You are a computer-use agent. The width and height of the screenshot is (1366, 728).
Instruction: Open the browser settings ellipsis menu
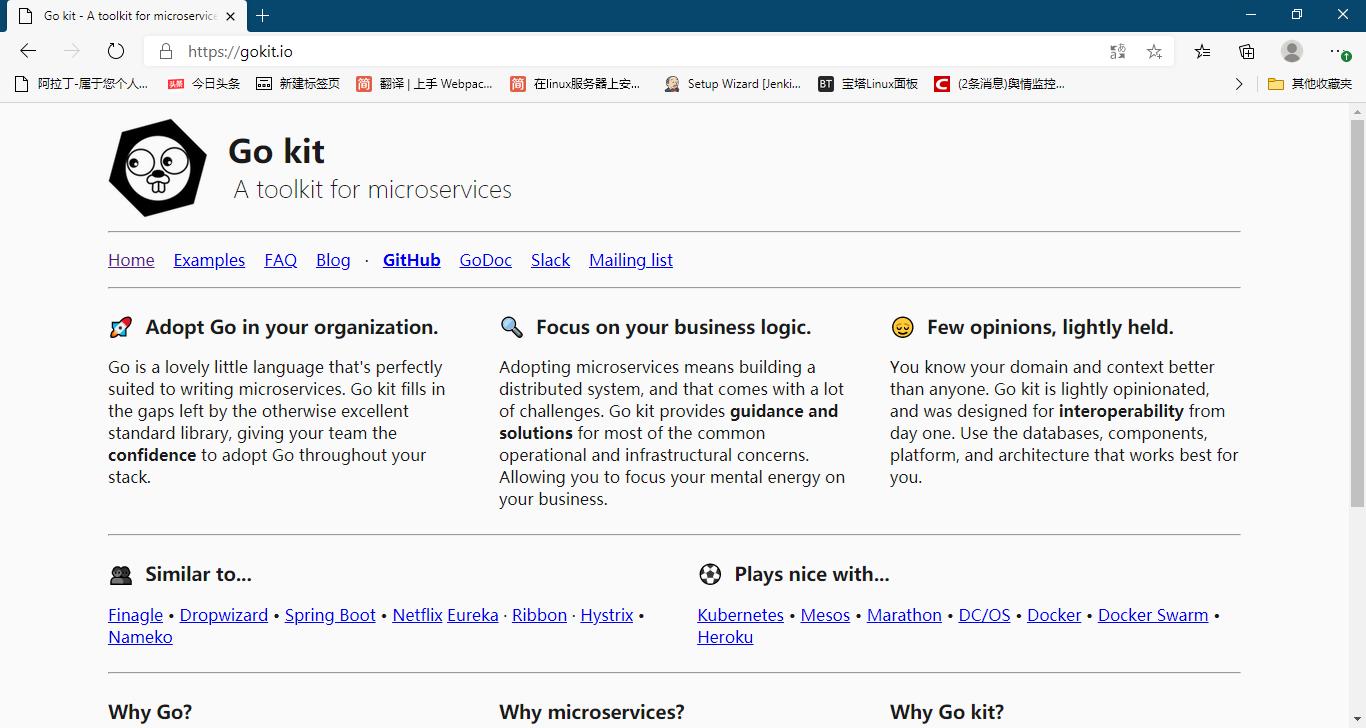1338,51
